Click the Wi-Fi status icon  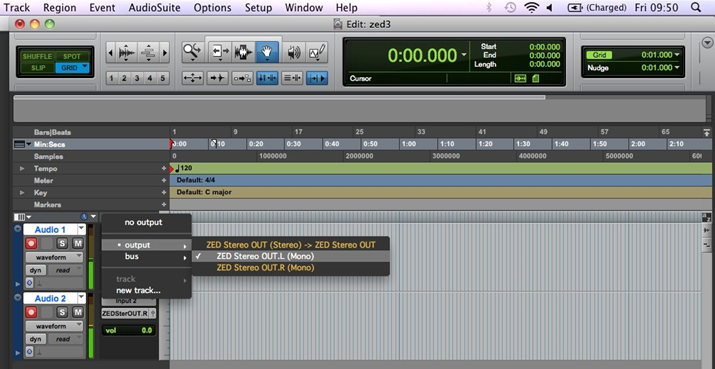[x=531, y=7]
